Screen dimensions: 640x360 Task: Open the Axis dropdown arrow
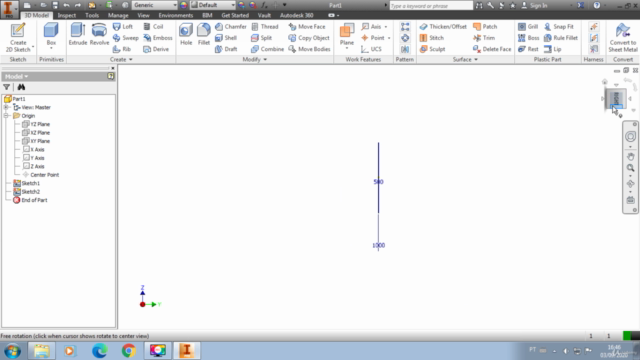point(386,27)
